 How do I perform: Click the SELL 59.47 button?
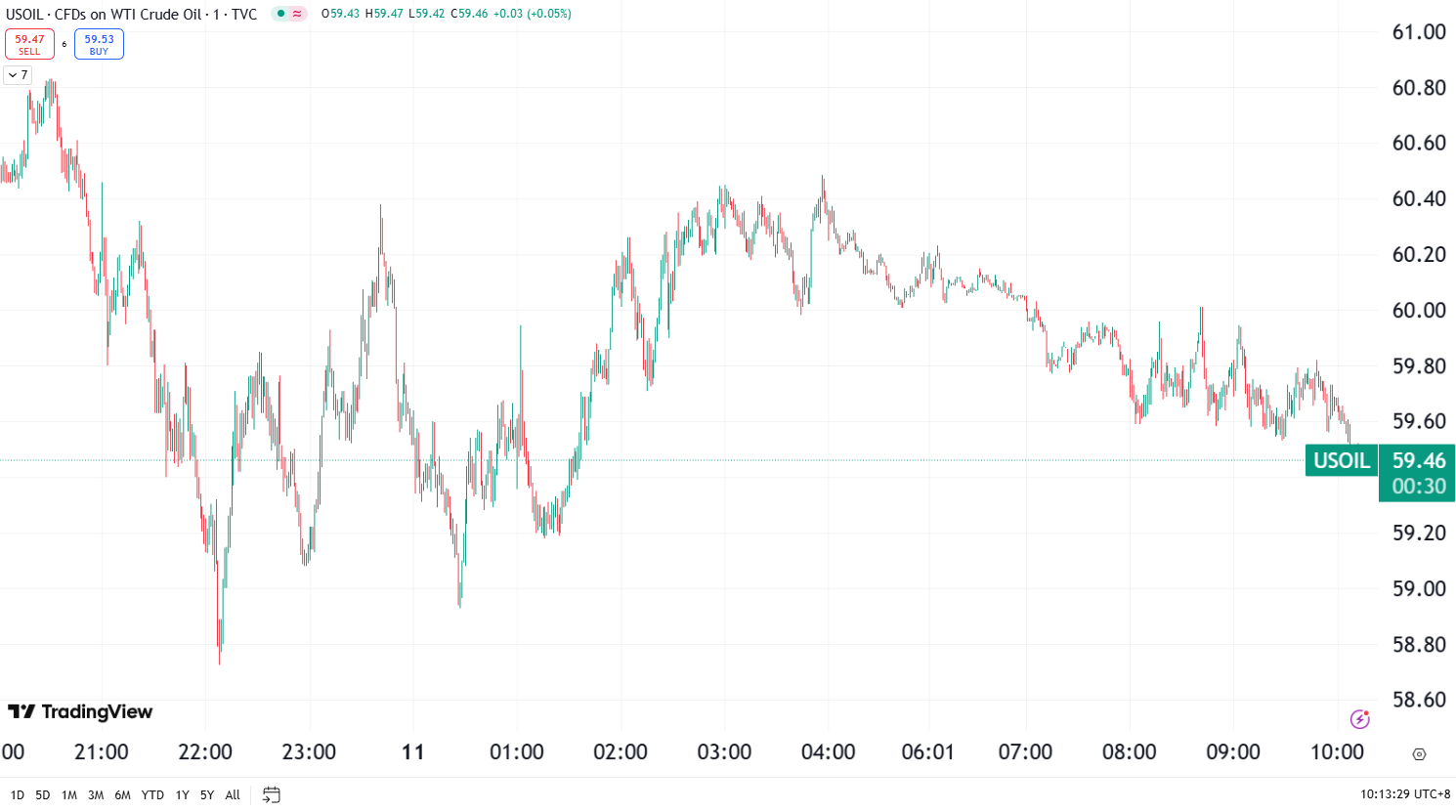click(30, 44)
